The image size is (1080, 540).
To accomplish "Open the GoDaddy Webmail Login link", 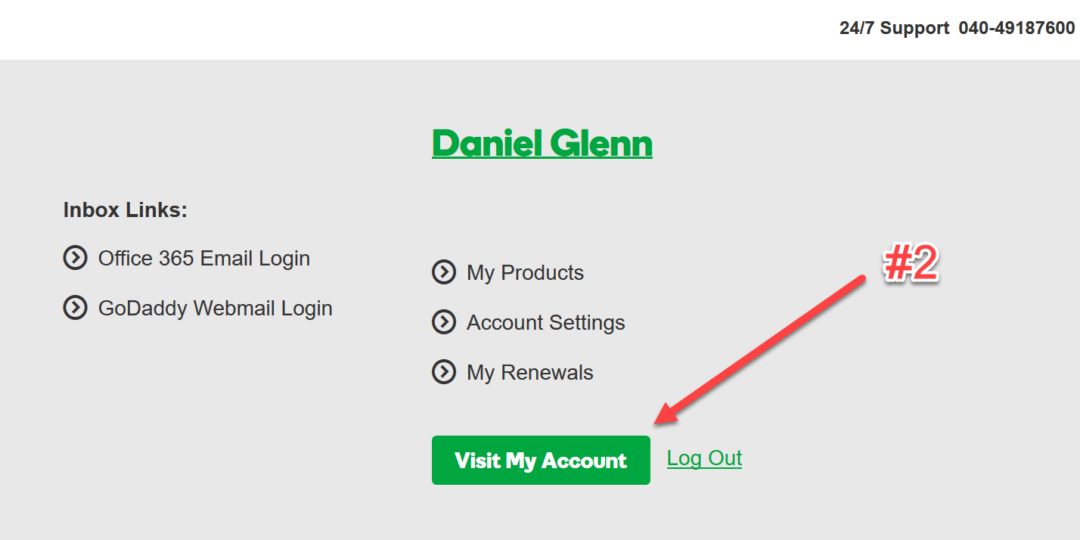I will [215, 308].
